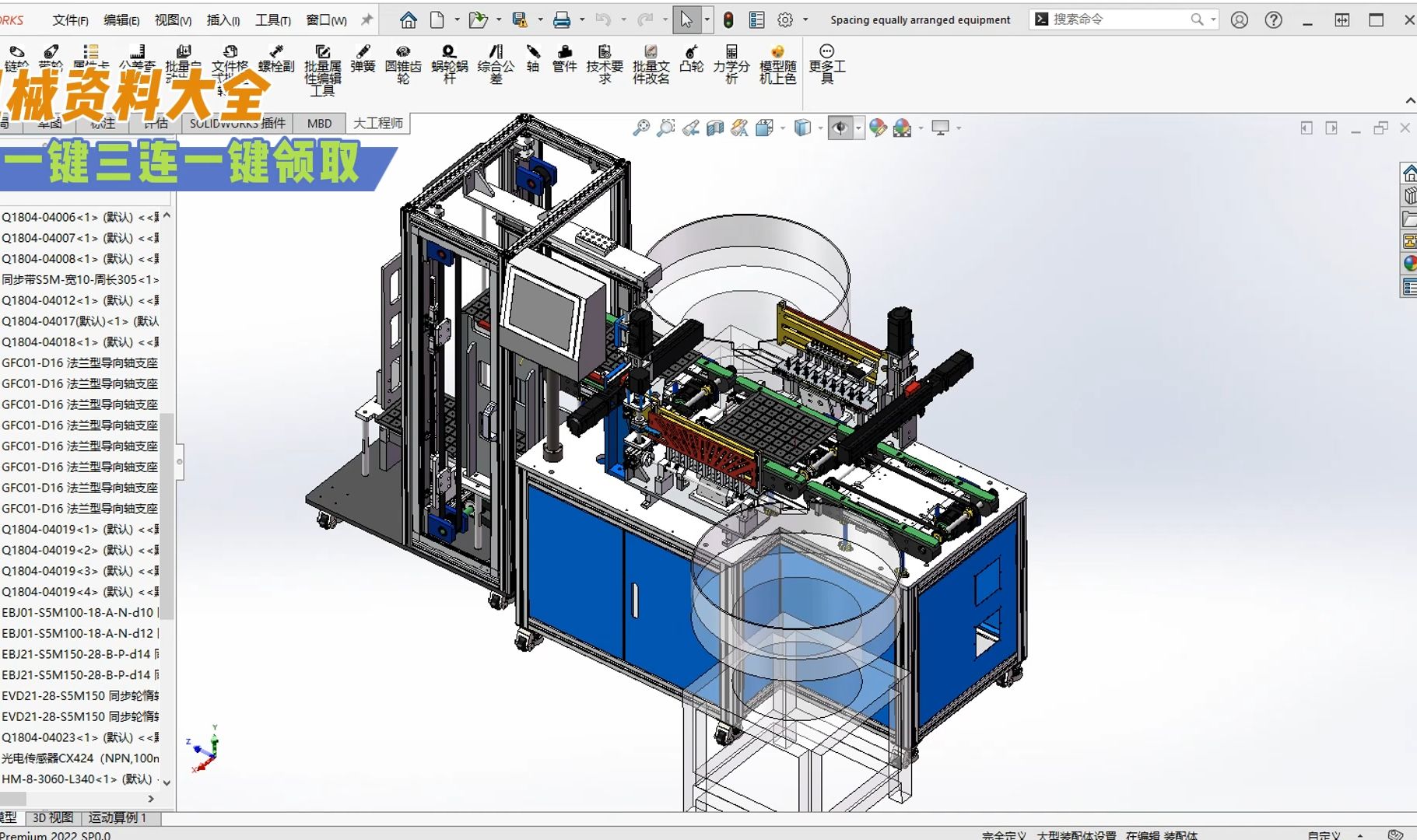Open SOLIDWORKS Resources home task pane
The height and width of the screenshot is (840, 1417).
point(1408,173)
